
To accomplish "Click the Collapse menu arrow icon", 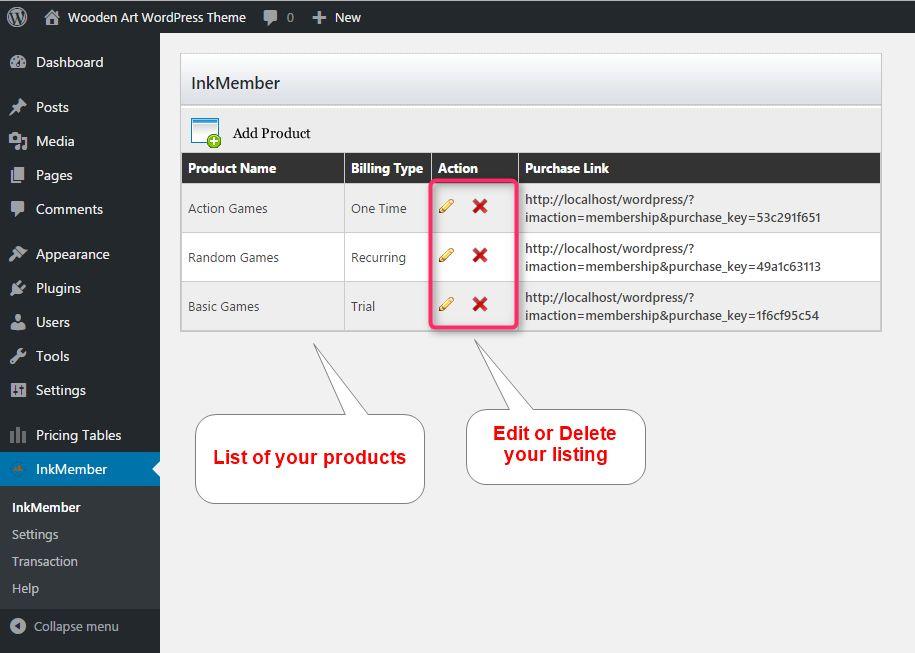I will click(18, 626).
